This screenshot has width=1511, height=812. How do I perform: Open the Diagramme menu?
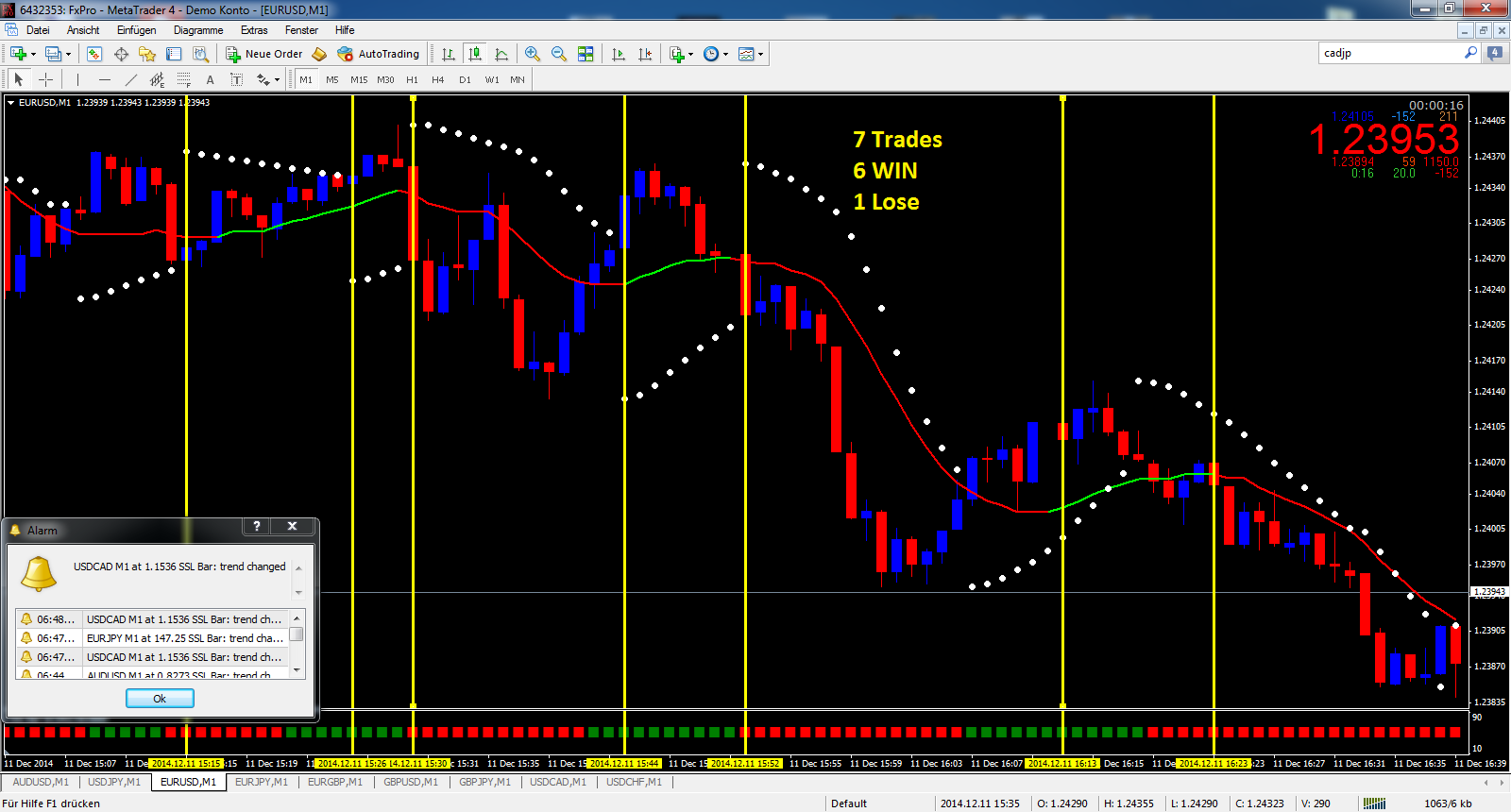198,30
